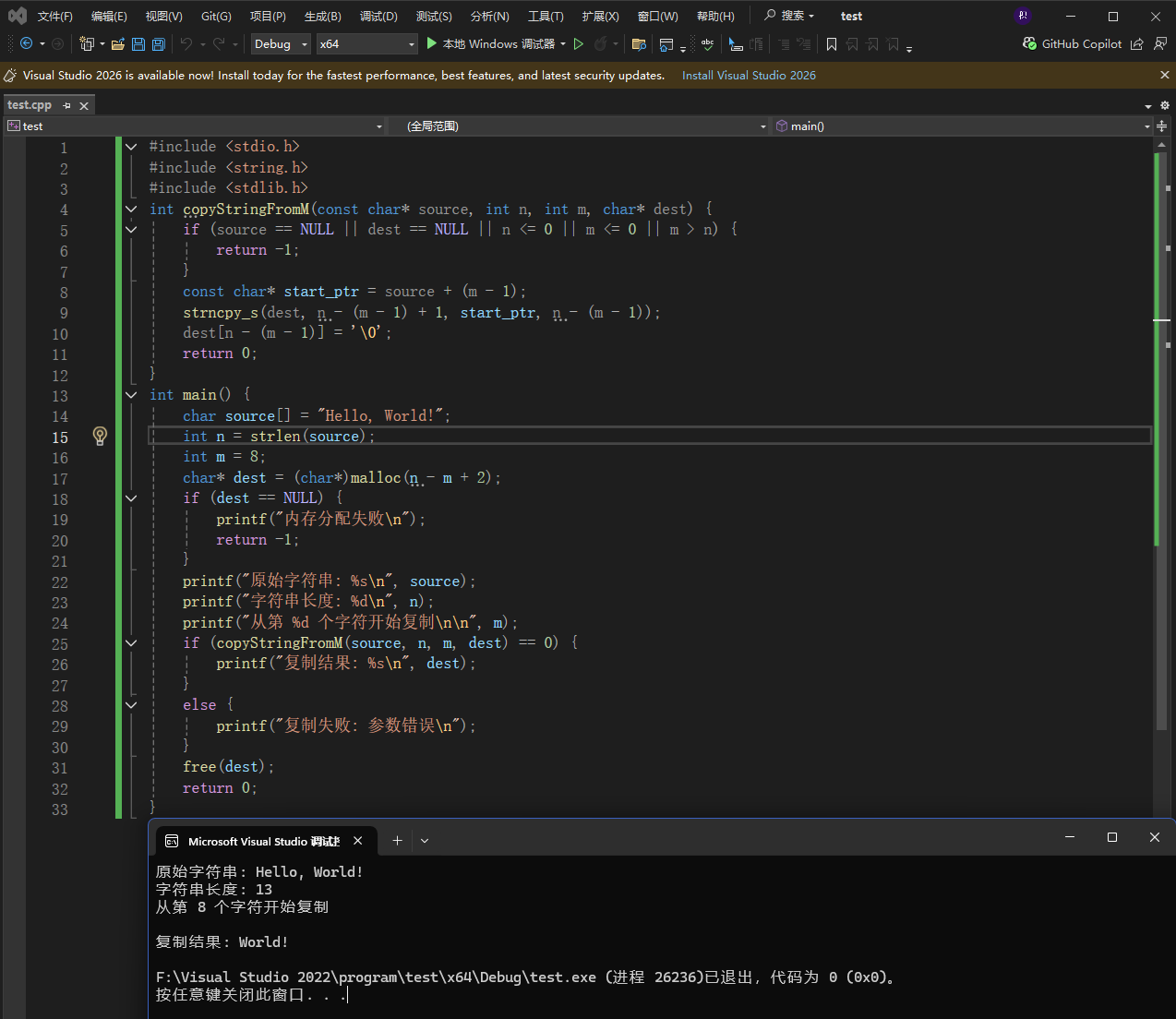Image resolution: width=1176 pixels, height=1019 pixels.
Task: Click the split editor icon above scrollbar
Action: pos(1161,126)
